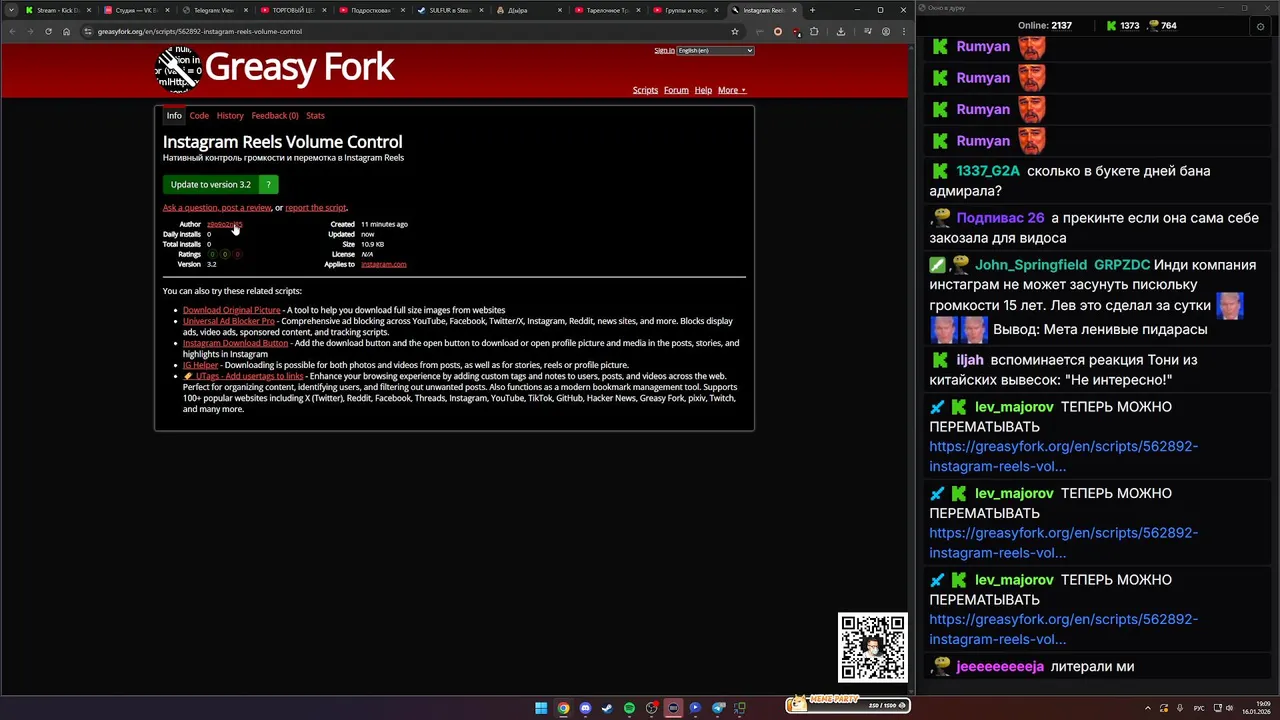Open the script author's profile link
This screenshot has height=720, width=1280.
pyautogui.click(x=224, y=224)
